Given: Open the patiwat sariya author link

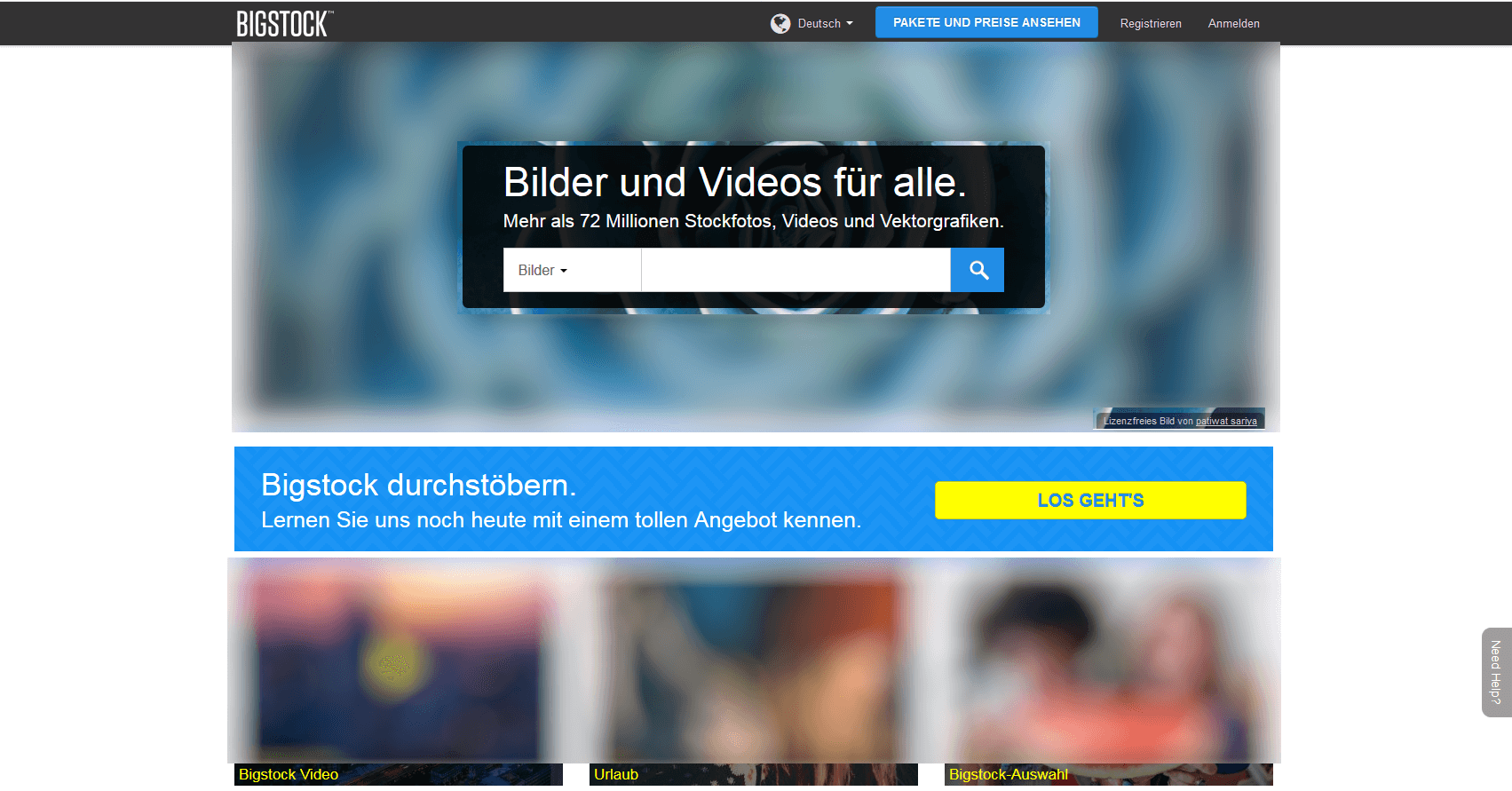Looking at the screenshot, I should [x=1226, y=422].
